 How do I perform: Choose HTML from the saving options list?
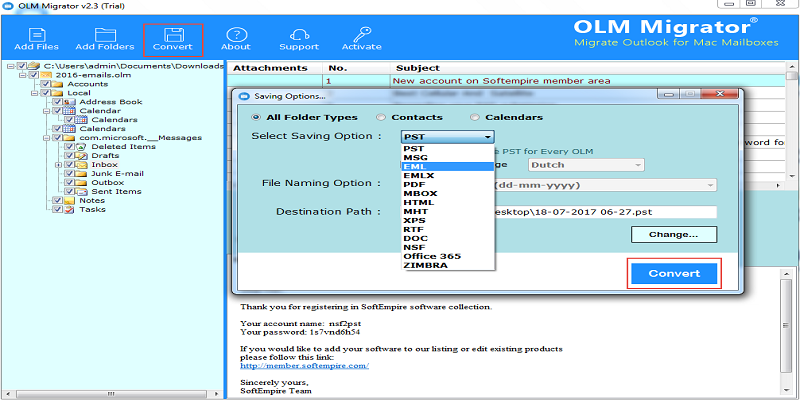(448, 203)
